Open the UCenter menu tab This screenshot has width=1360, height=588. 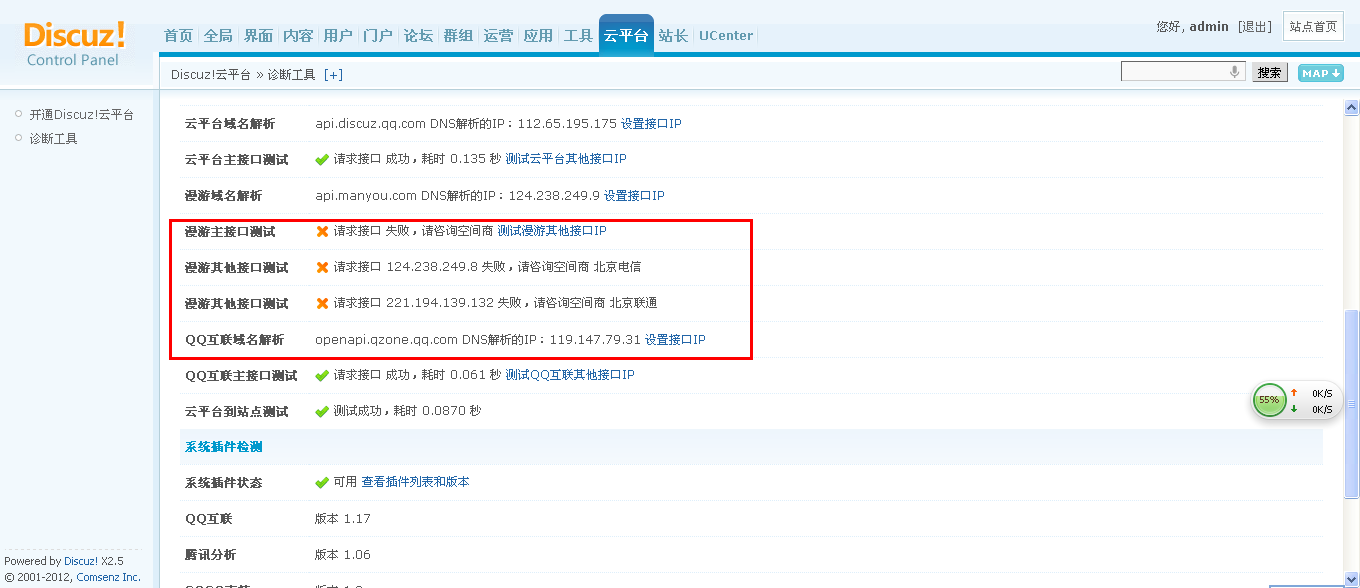point(726,35)
